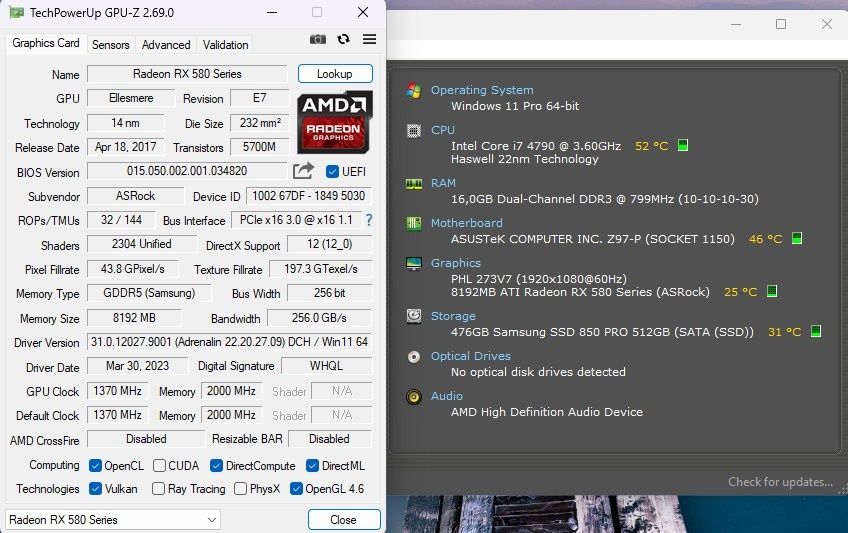Click the Check for updates link
848x533 pixels.
point(780,482)
